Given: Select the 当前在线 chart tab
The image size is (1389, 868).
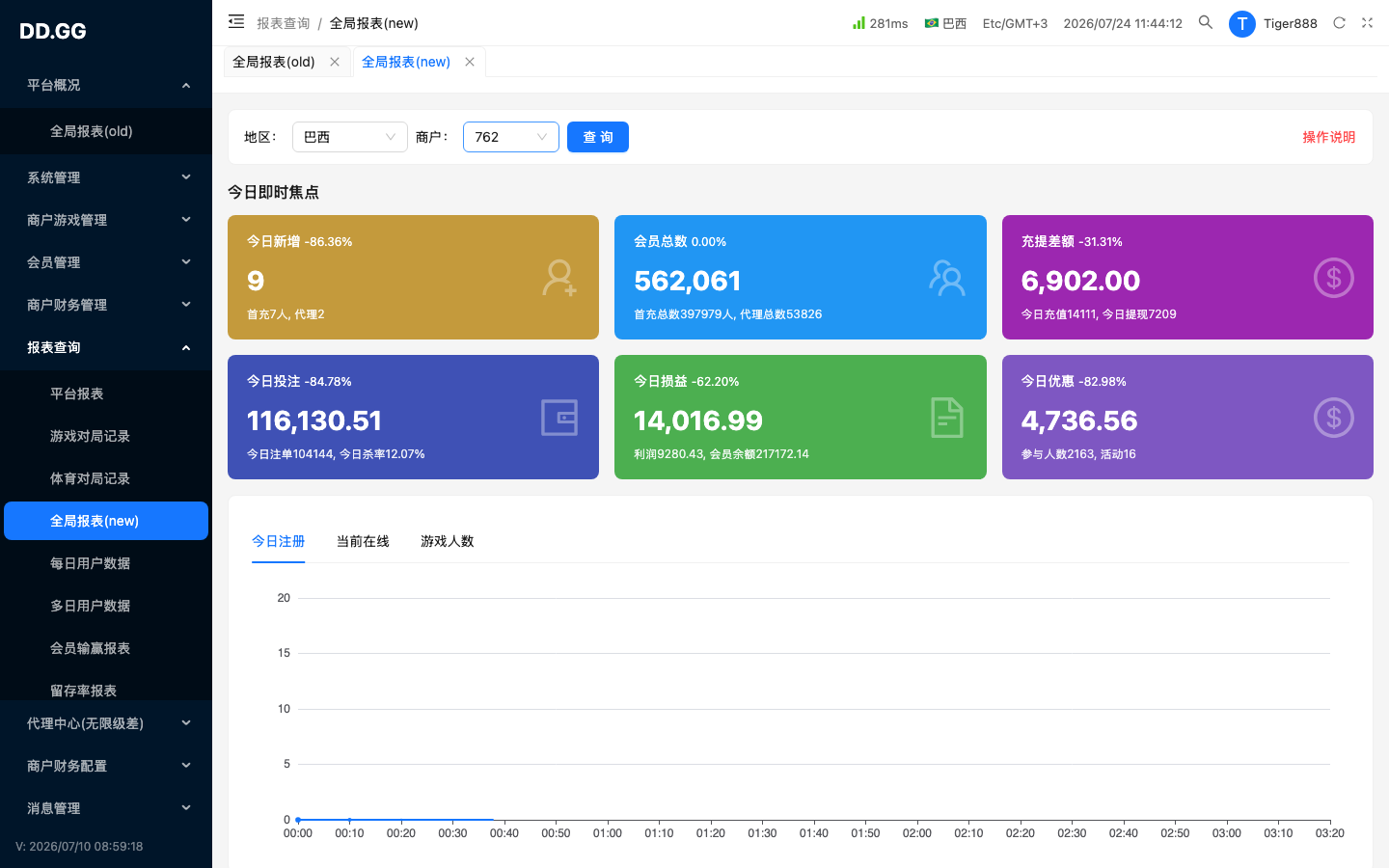Looking at the screenshot, I should click(x=363, y=541).
